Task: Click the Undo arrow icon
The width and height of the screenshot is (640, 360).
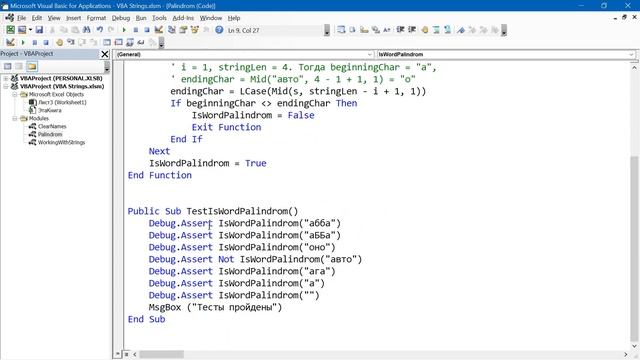Action: (x=99, y=30)
